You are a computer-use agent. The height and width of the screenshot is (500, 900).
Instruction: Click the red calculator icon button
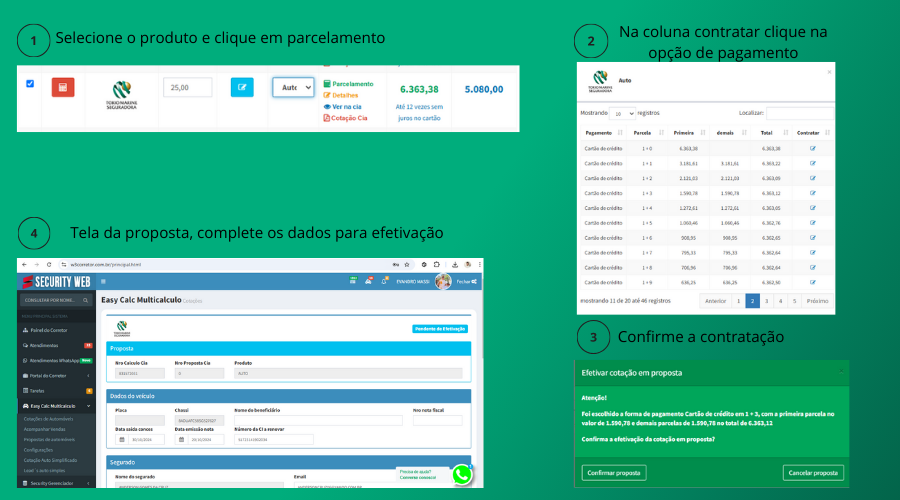pyautogui.click(x=63, y=87)
